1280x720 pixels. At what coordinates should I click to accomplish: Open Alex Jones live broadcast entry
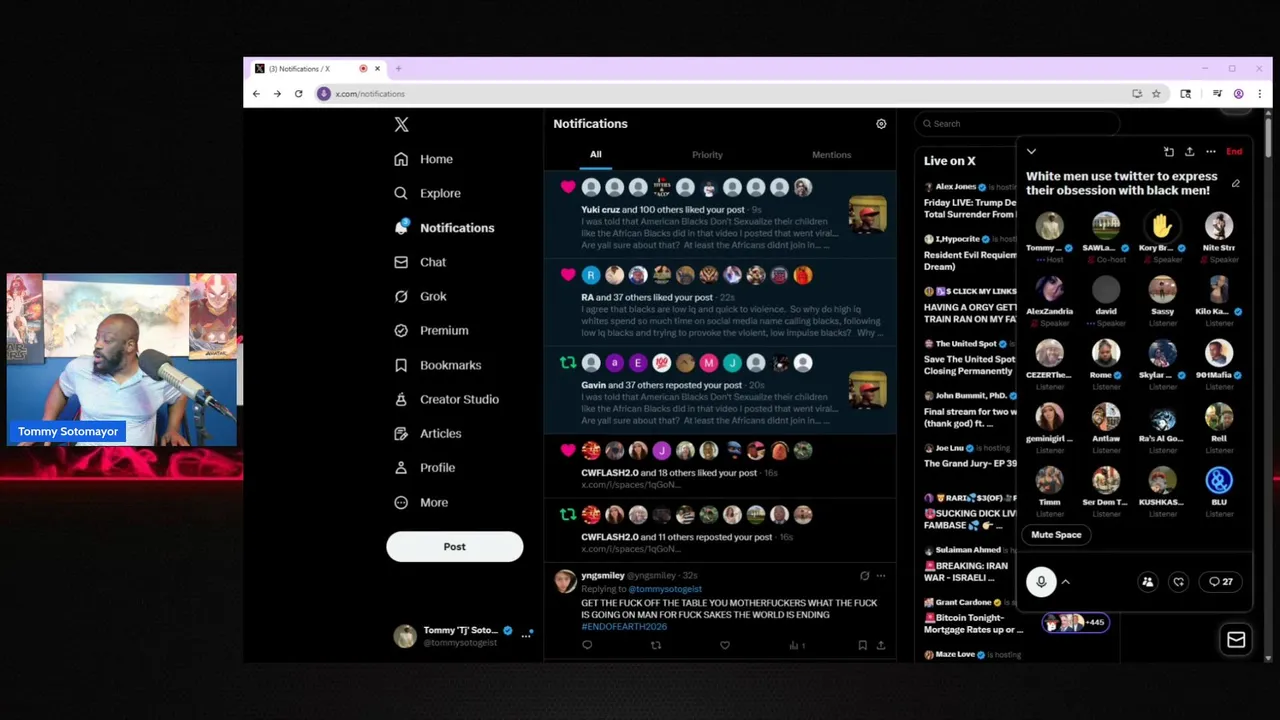(968, 201)
